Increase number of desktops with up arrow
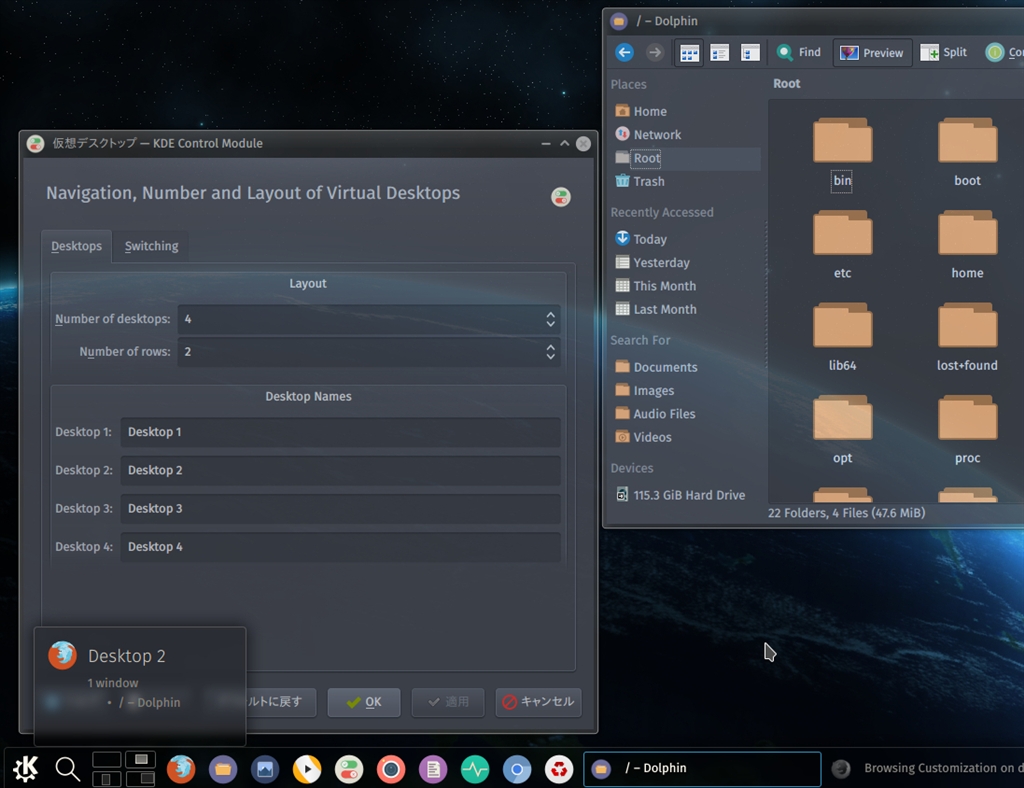Image resolution: width=1024 pixels, height=788 pixels. click(x=551, y=314)
